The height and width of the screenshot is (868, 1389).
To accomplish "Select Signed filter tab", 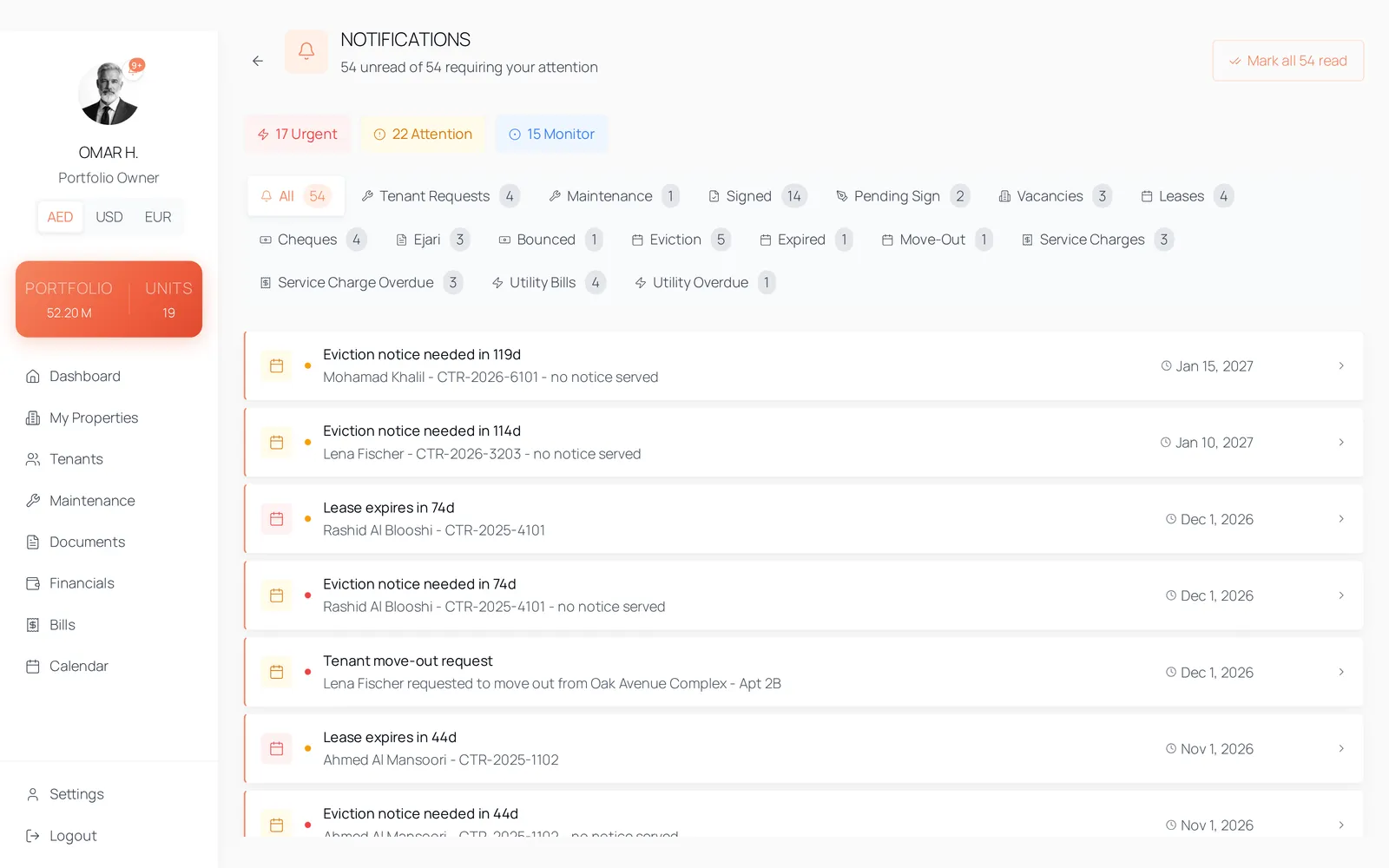I will coord(758,196).
